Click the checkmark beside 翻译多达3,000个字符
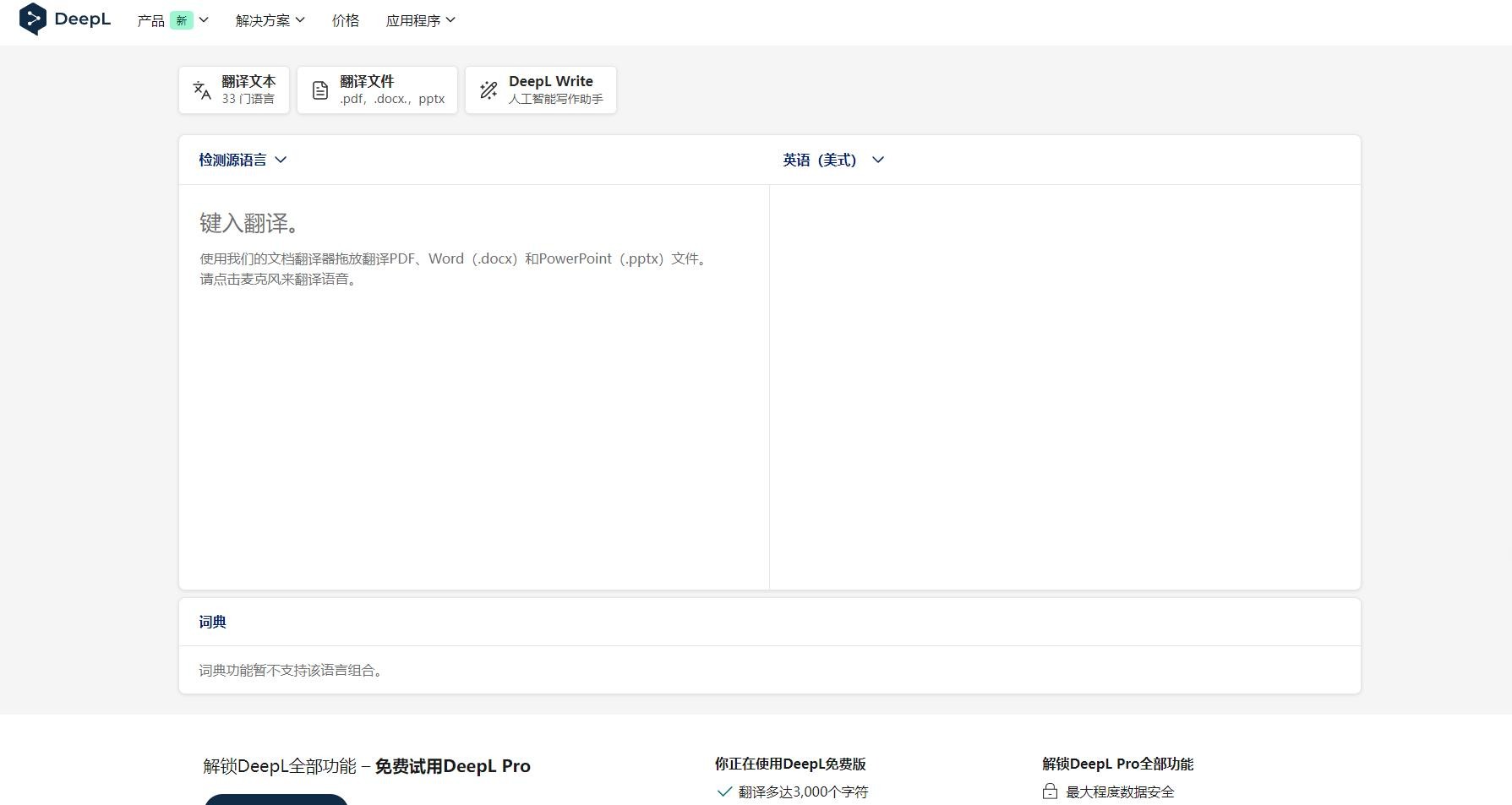Viewport: 1512px width, 805px height. [724, 791]
